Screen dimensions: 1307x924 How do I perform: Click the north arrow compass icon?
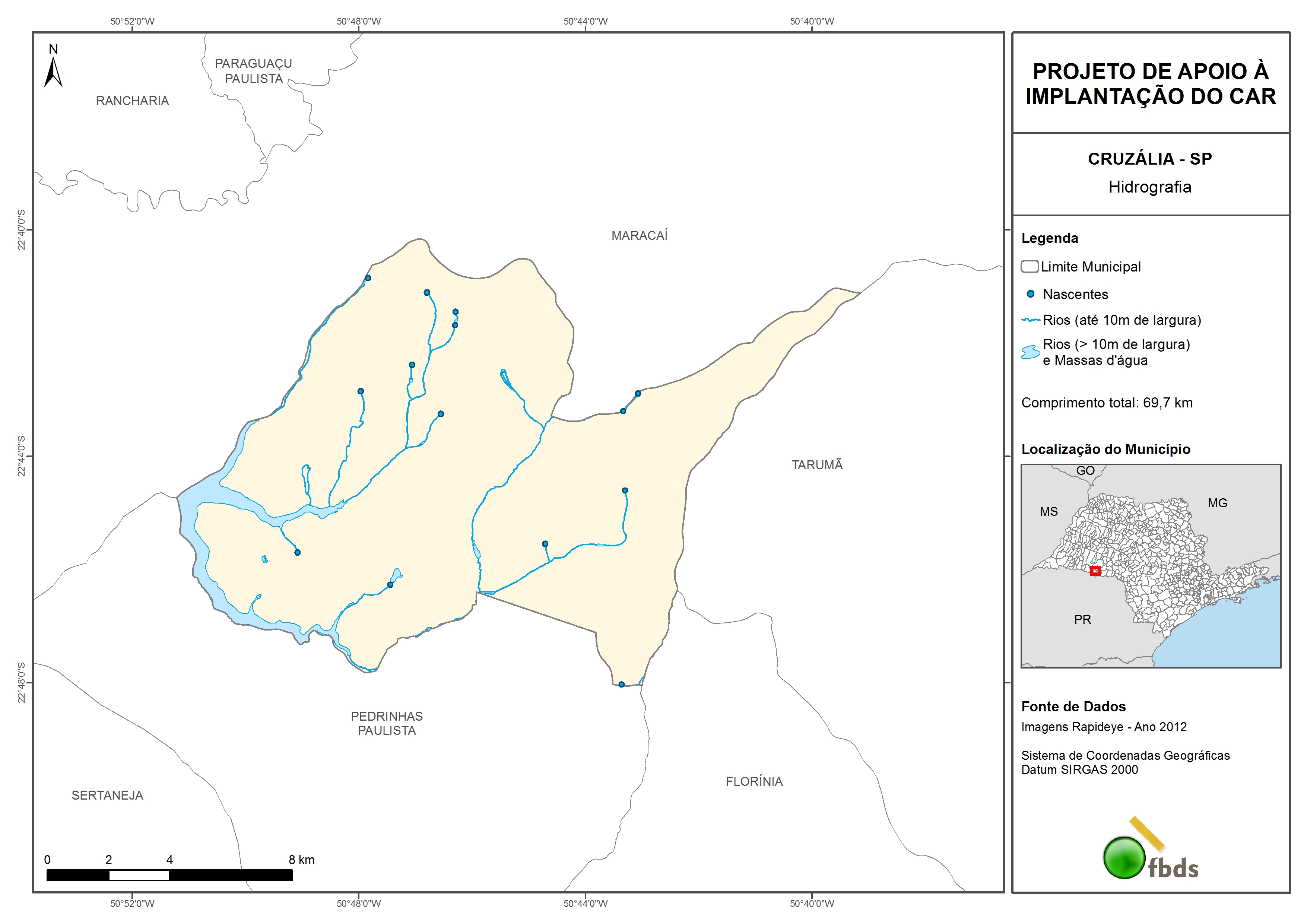(53, 71)
